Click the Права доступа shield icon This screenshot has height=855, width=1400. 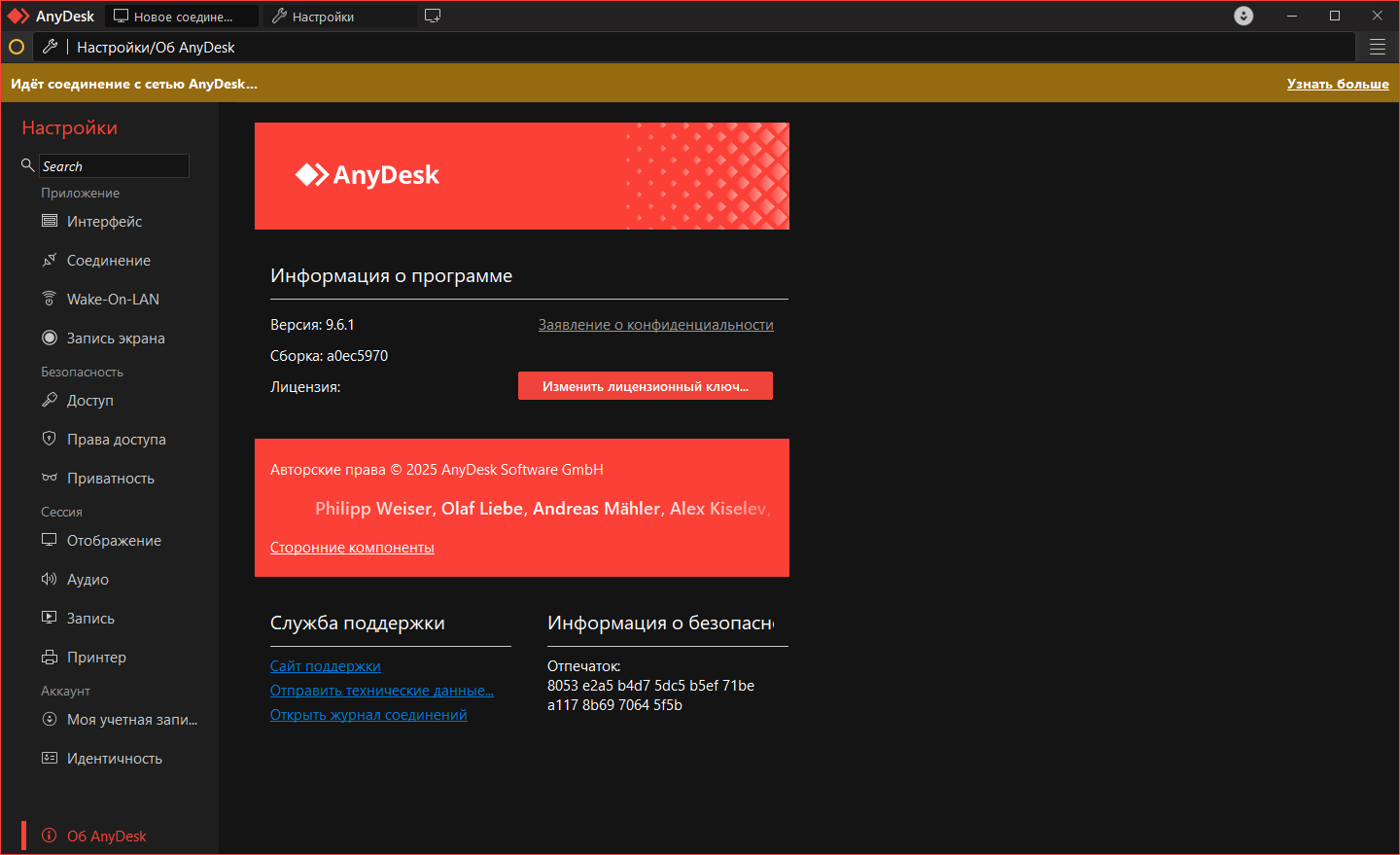click(50, 439)
